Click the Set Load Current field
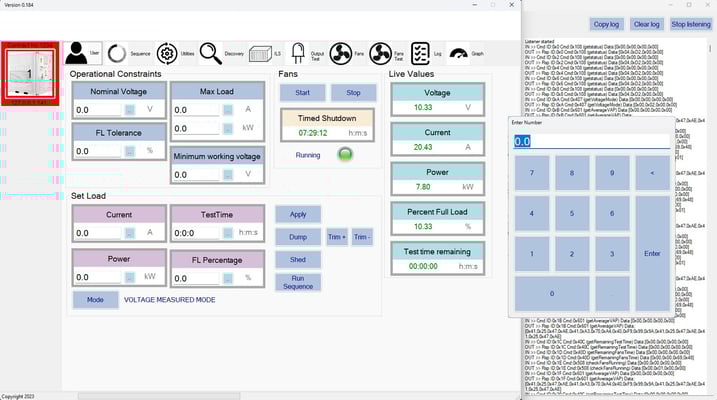 [98, 233]
